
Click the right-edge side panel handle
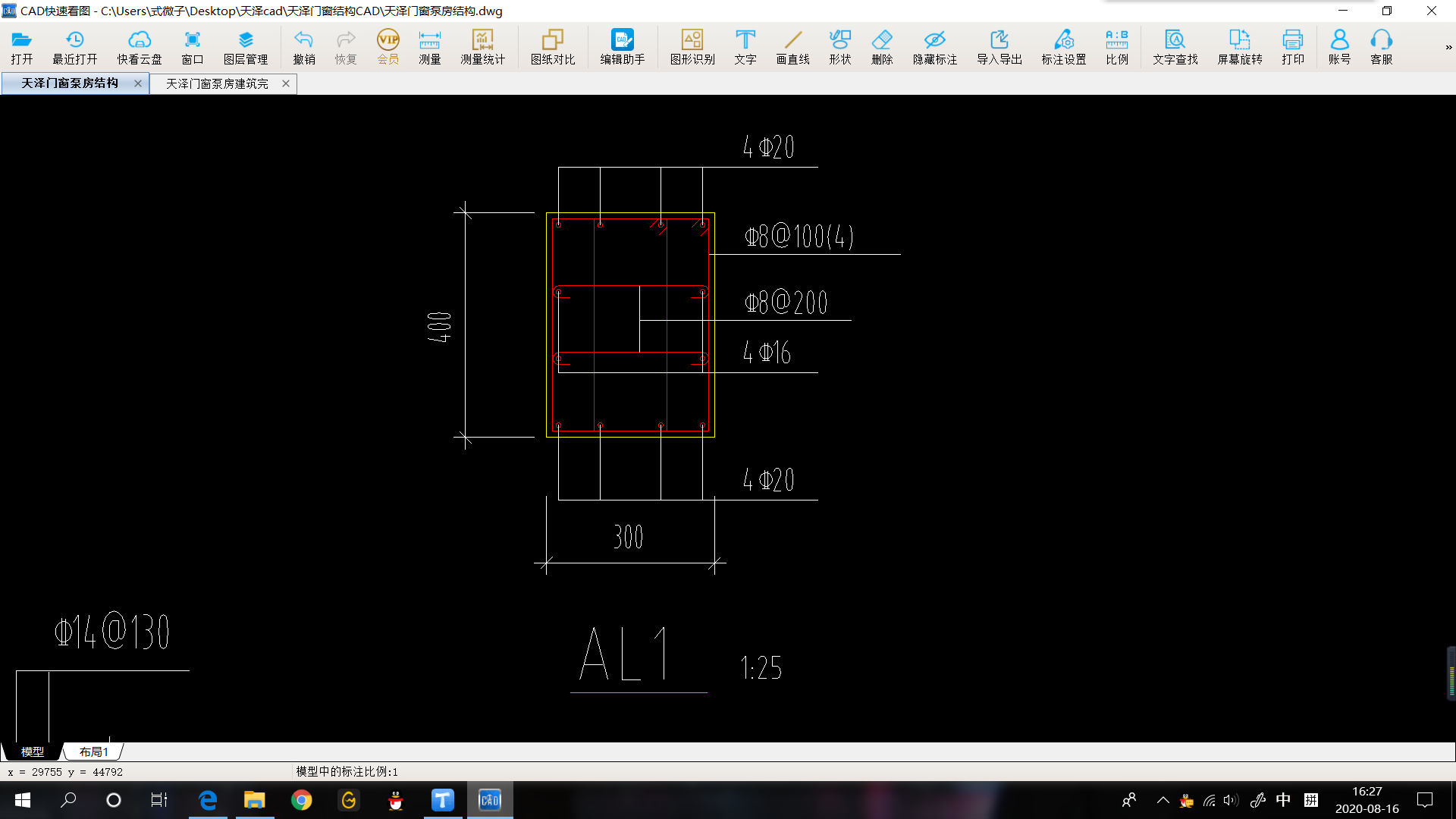[1451, 673]
